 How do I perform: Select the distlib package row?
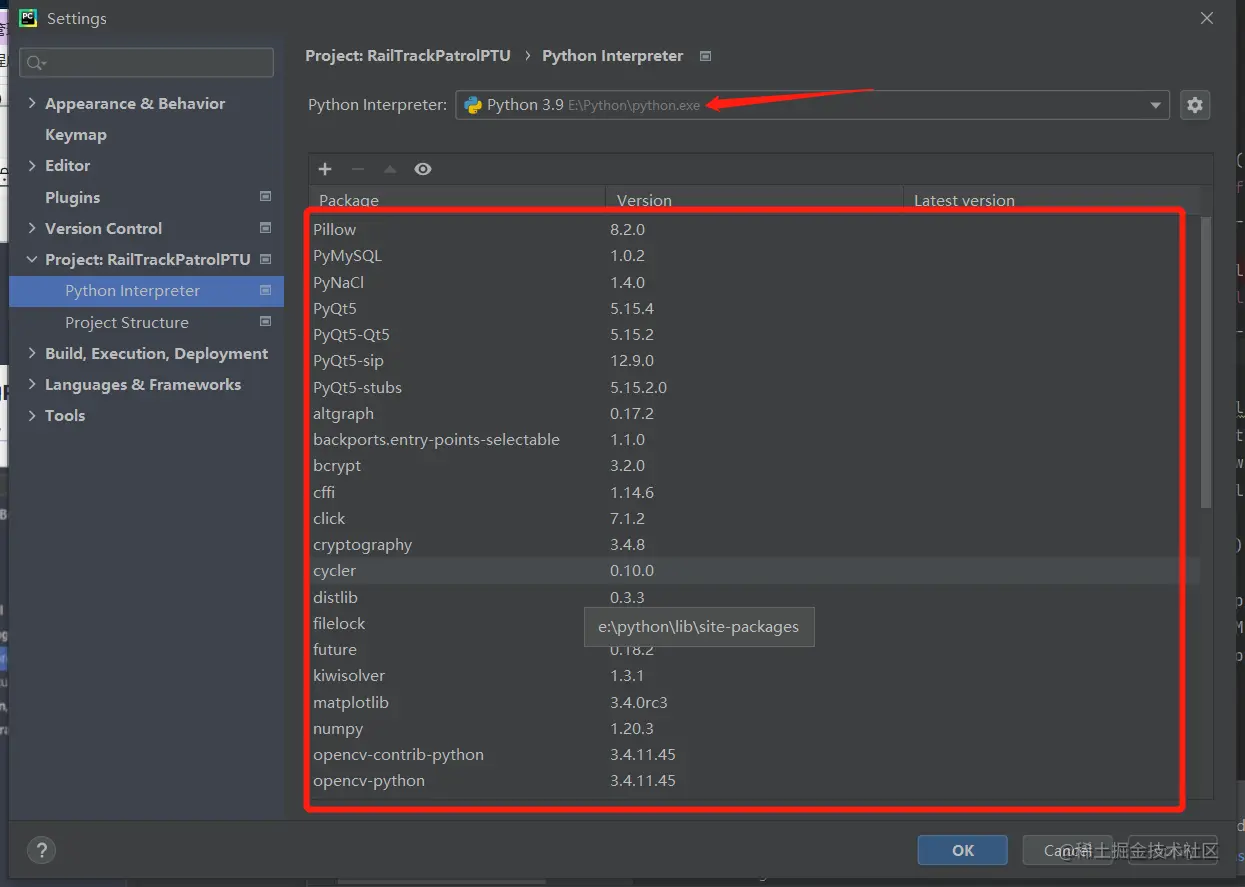tap(754, 597)
